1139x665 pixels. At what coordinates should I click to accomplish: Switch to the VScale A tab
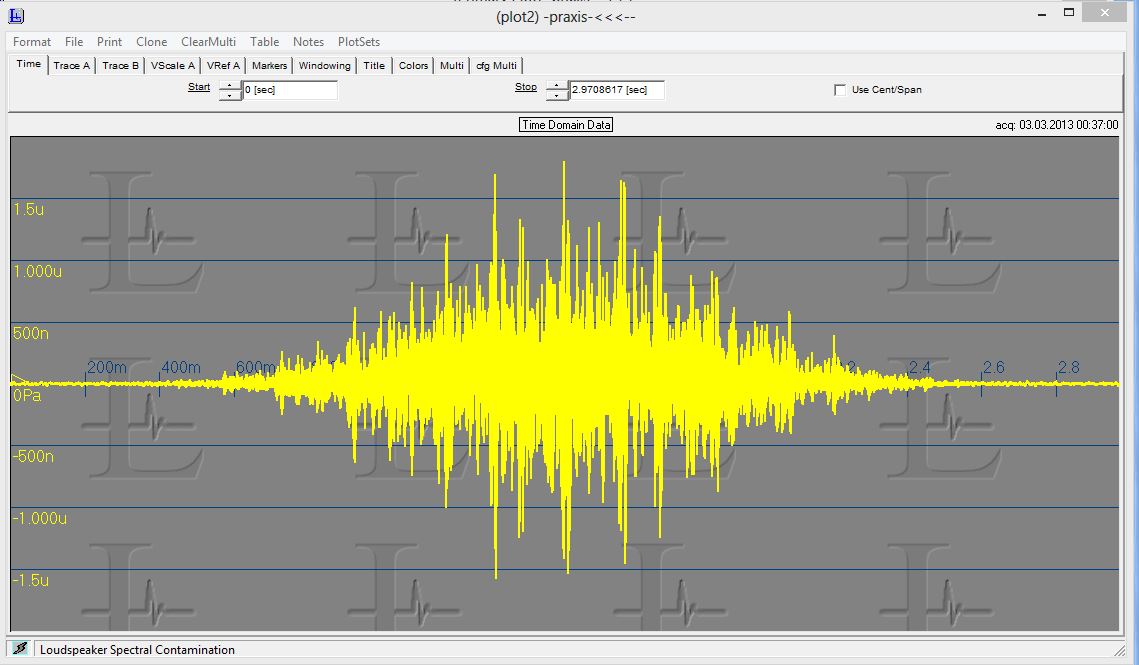173,65
